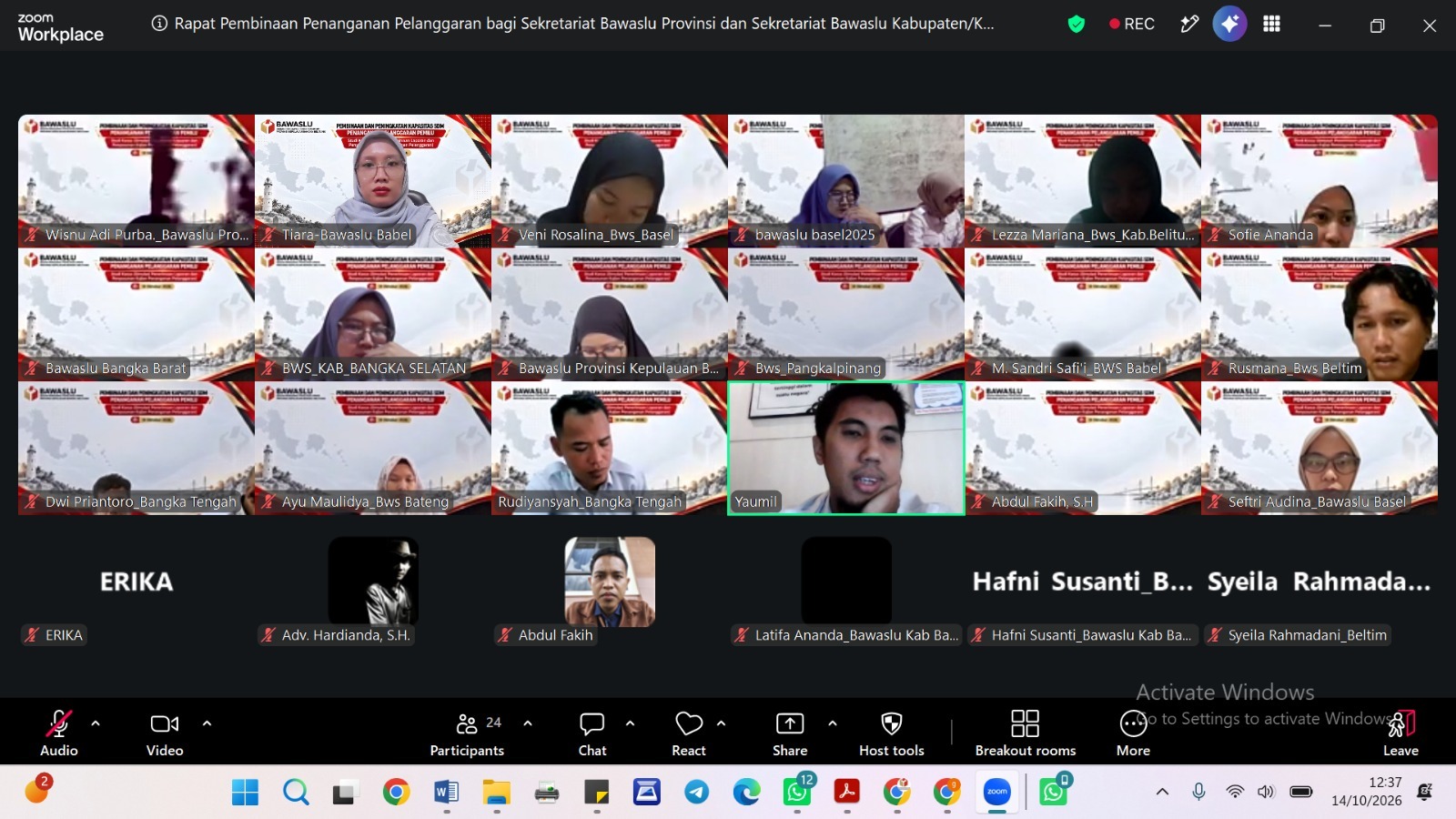The width and height of the screenshot is (1456, 819).
Task: Open the Participants panel
Action: tap(468, 733)
